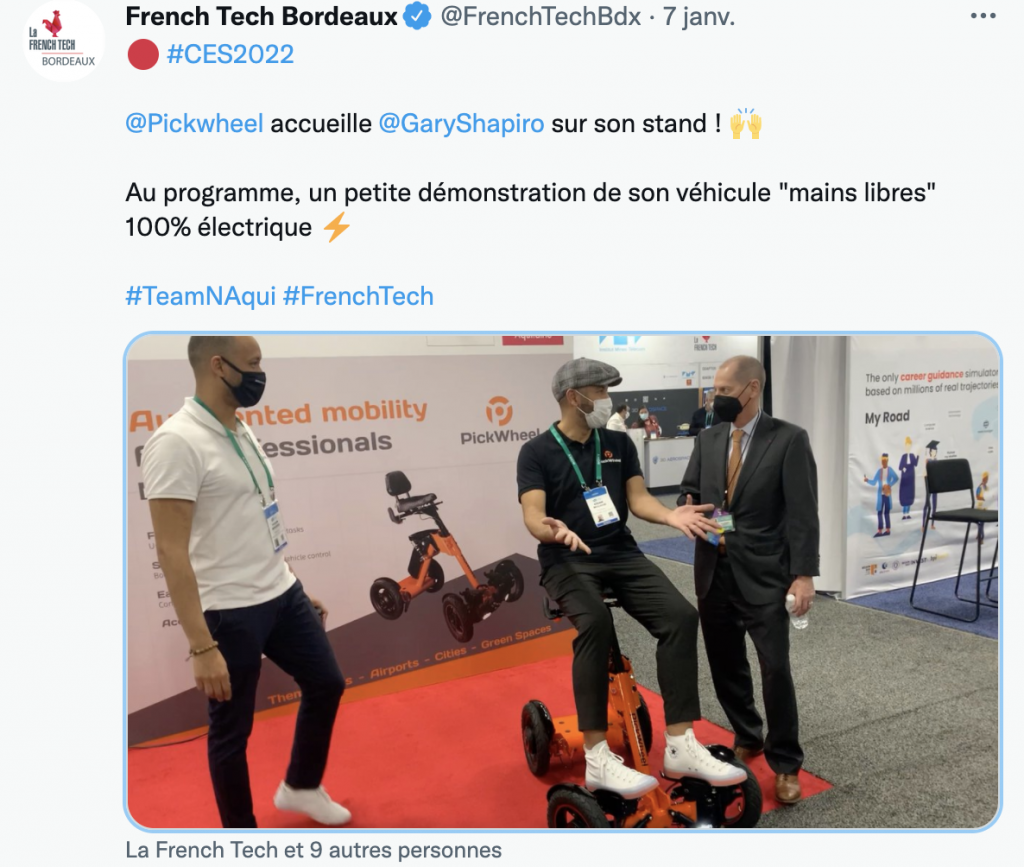This screenshot has height=867, width=1024.
Task: Click the tweet text about véhicule mains libres
Action: pos(530,210)
